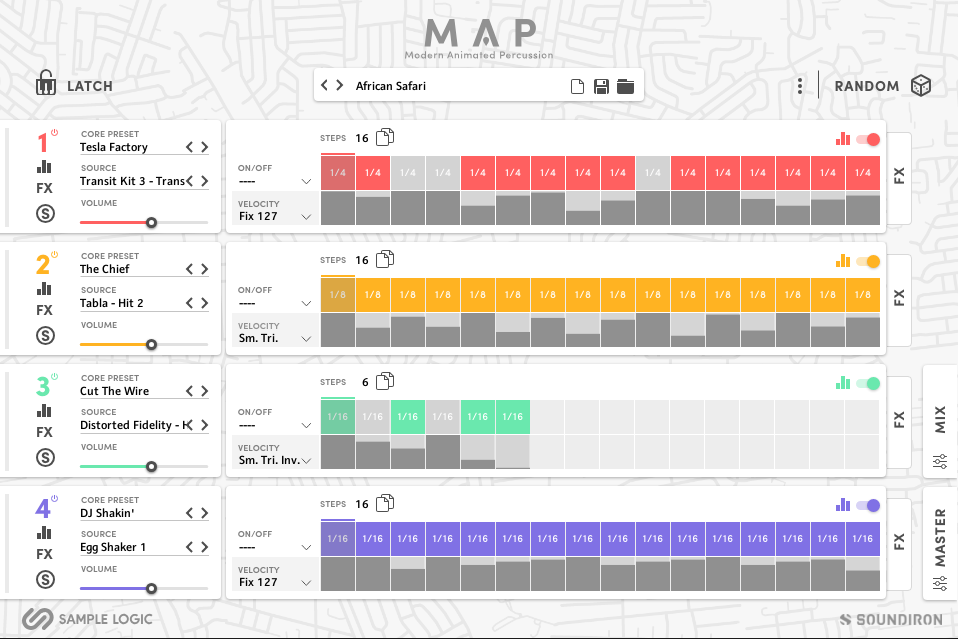
Task: Click the LATCH label button
Action: click(90, 87)
